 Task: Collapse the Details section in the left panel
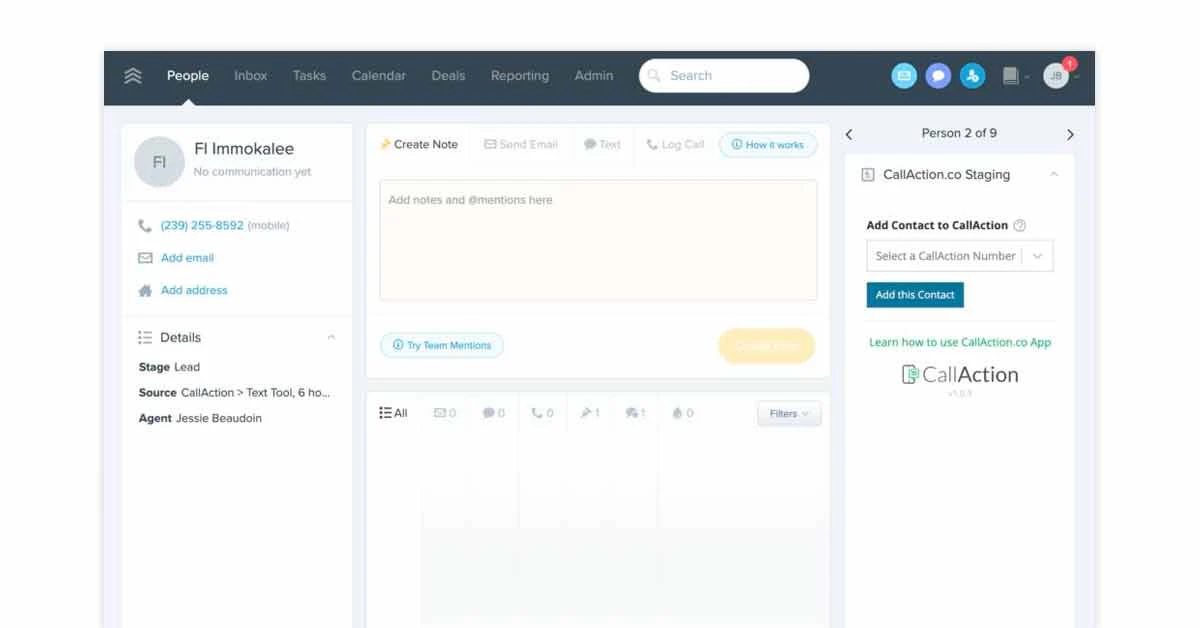pyautogui.click(x=330, y=337)
